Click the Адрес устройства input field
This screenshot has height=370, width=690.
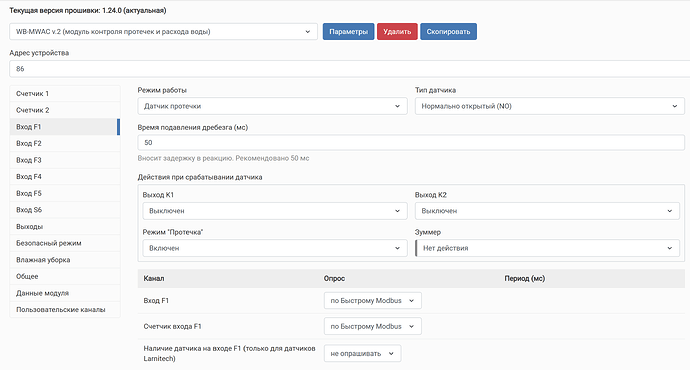349,69
